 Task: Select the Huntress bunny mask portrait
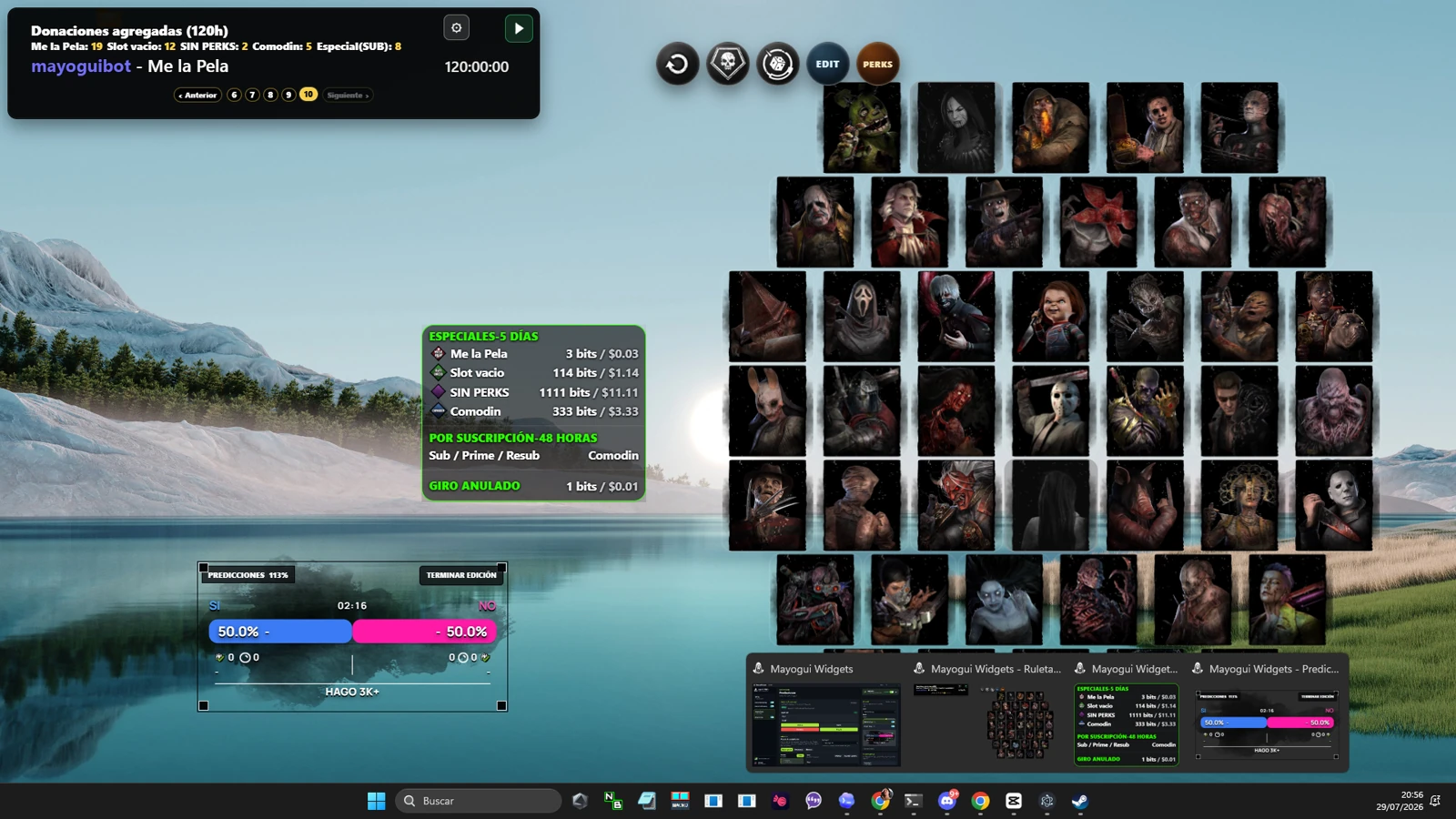click(x=767, y=411)
